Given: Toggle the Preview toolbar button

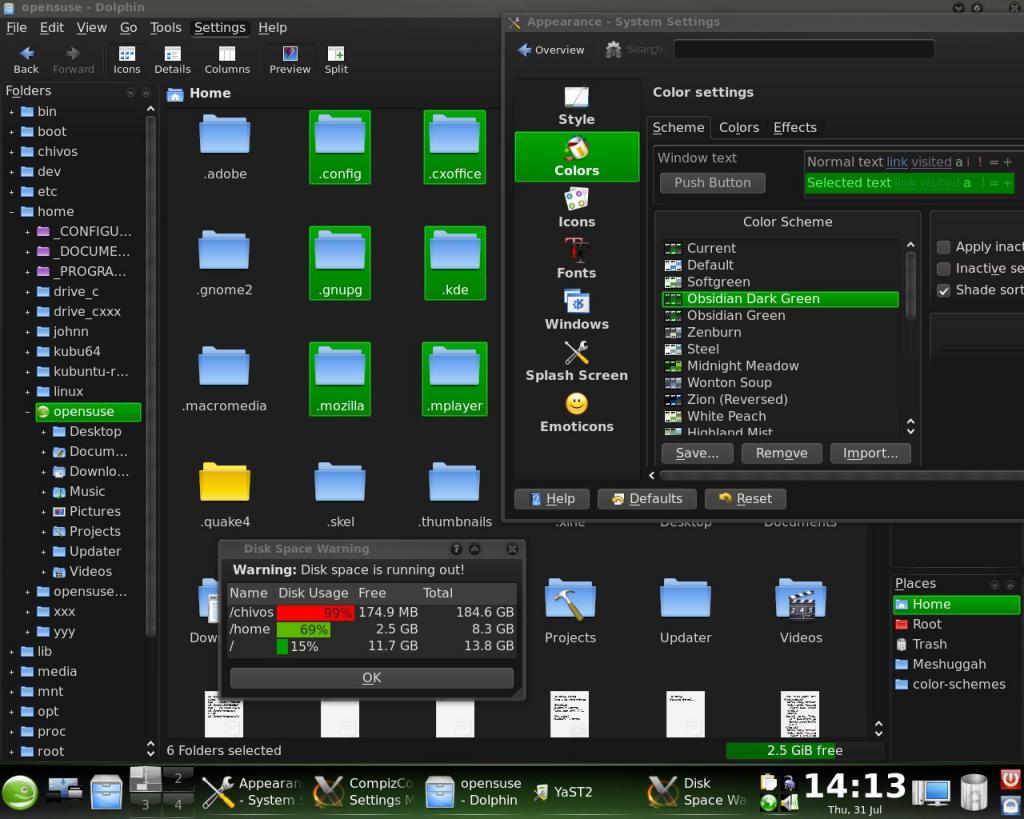Looking at the screenshot, I should click(290, 59).
